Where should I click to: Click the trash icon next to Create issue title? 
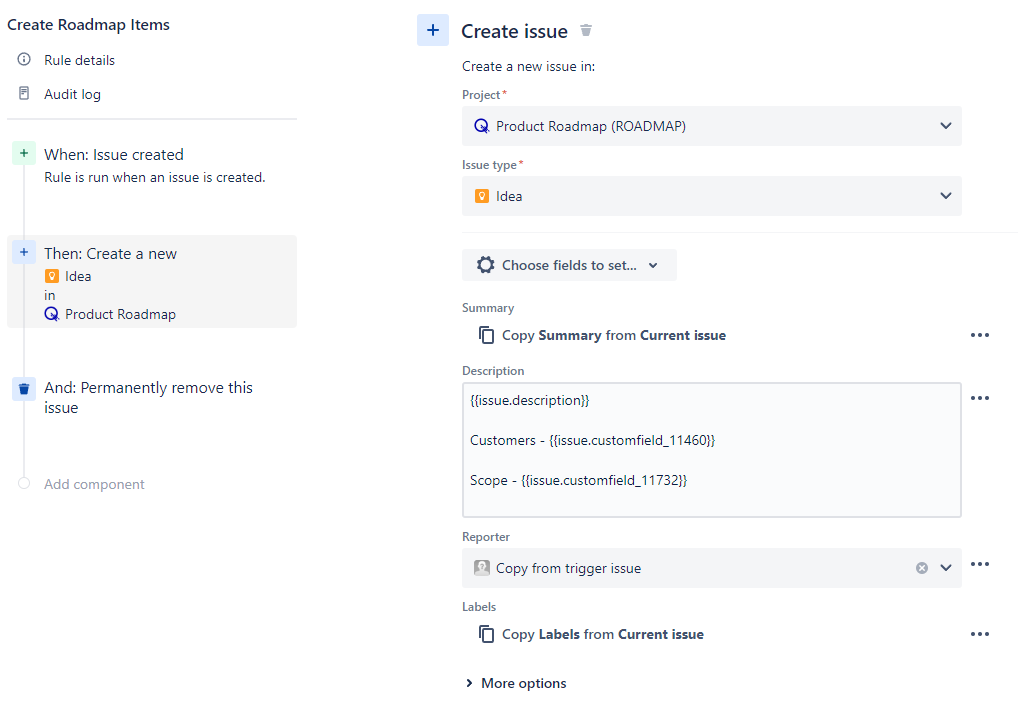[586, 31]
